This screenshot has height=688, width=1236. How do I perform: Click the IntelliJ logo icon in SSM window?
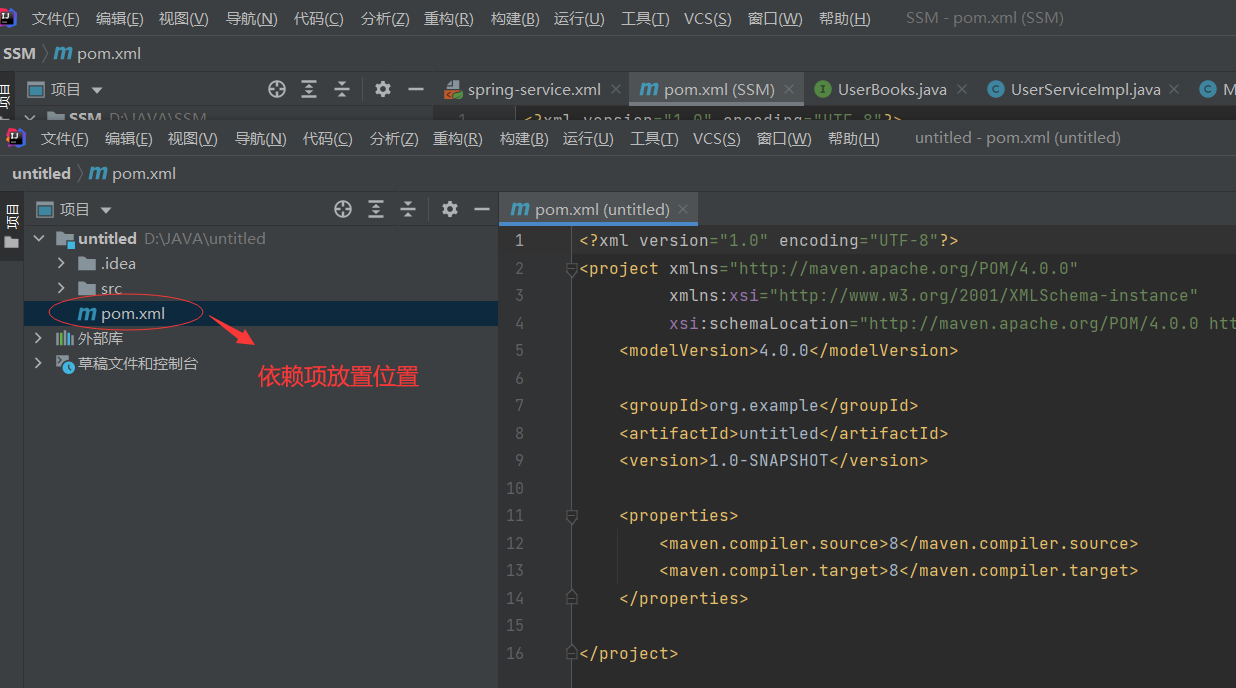(x=7, y=18)
